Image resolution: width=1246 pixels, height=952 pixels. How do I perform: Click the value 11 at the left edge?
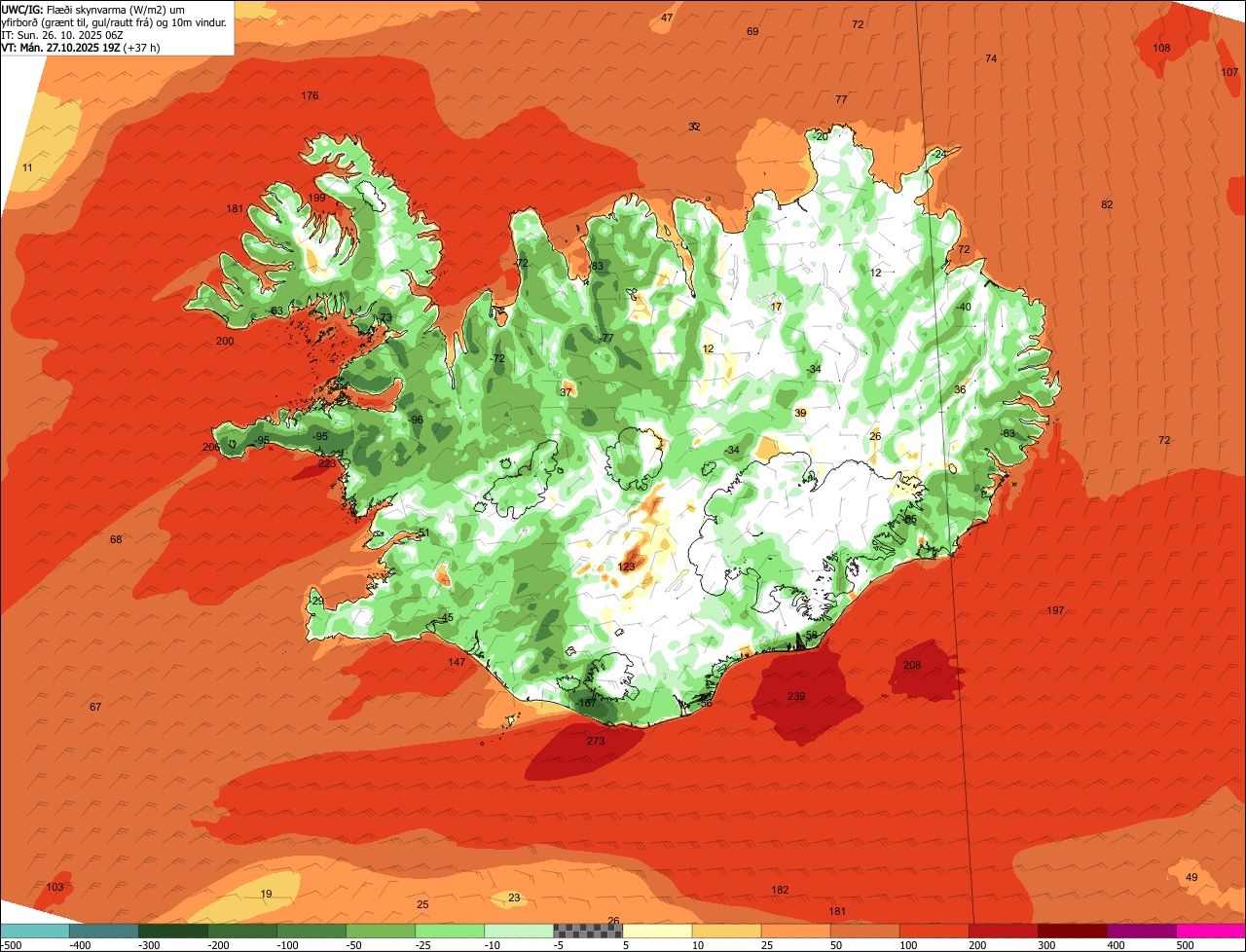[27, 167]
